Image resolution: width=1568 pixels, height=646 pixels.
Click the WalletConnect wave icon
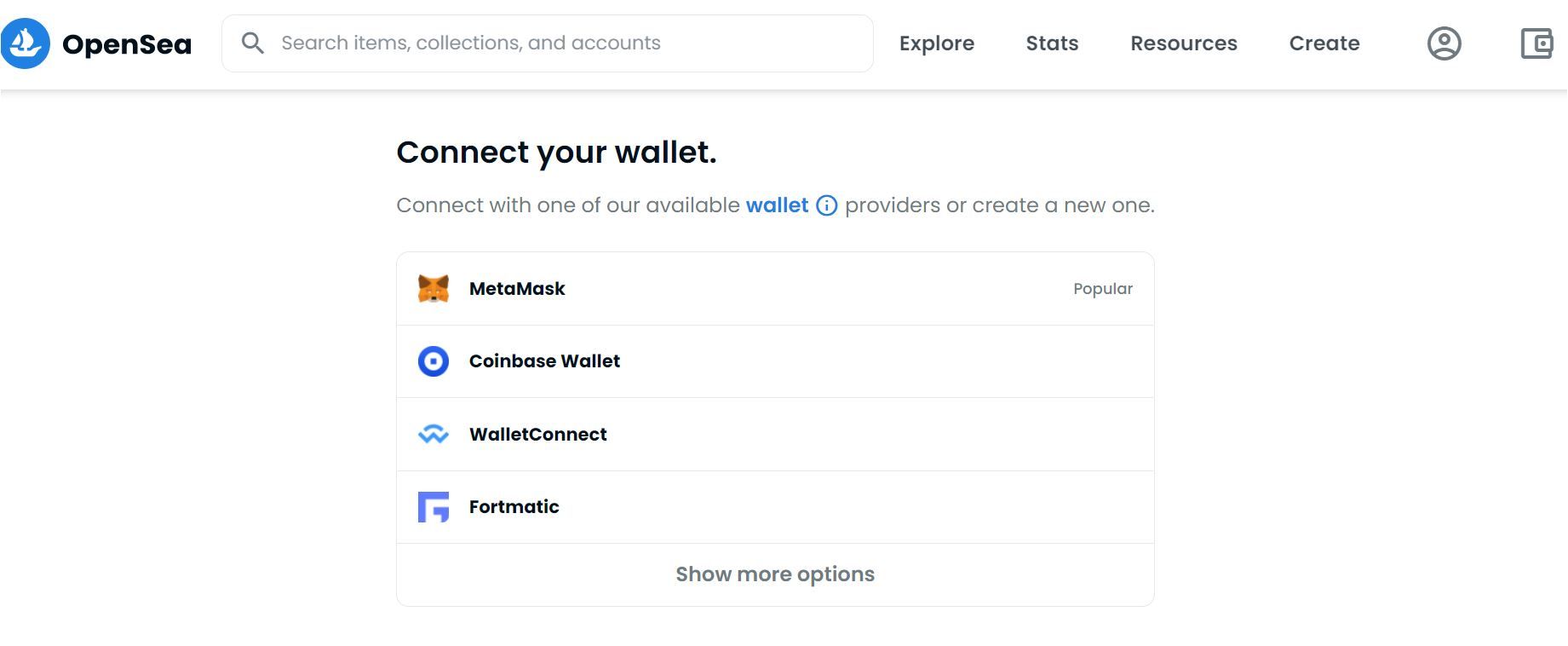434,435
